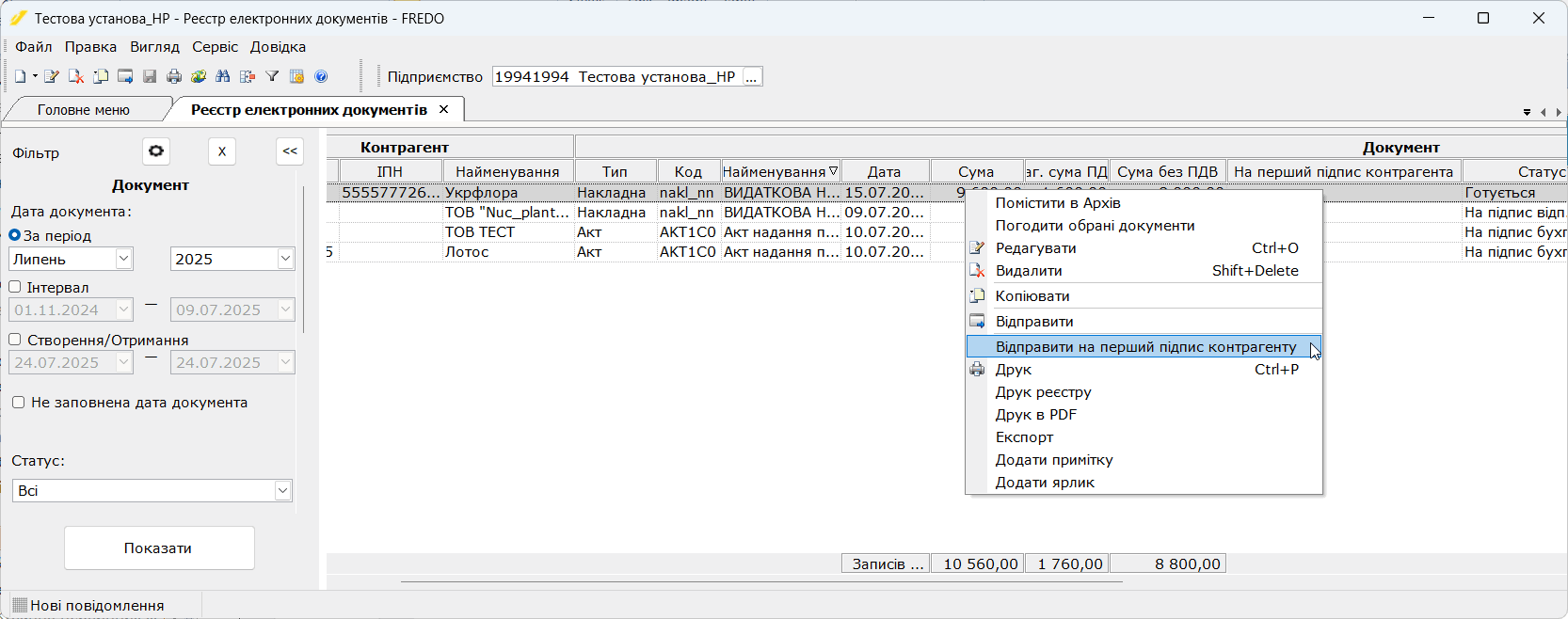The image size is (1568, 619).
Task: Click the save floppy disk toolbar icon
Action: 150,76
